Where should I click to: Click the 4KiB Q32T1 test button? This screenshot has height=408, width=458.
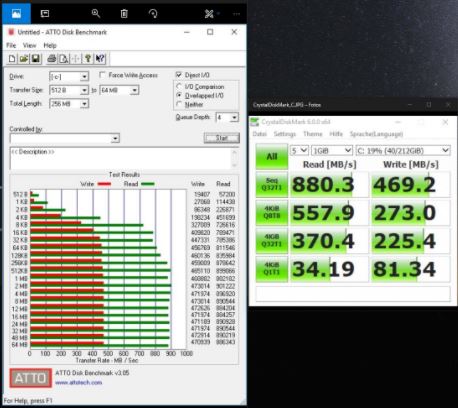coord(272,241)
